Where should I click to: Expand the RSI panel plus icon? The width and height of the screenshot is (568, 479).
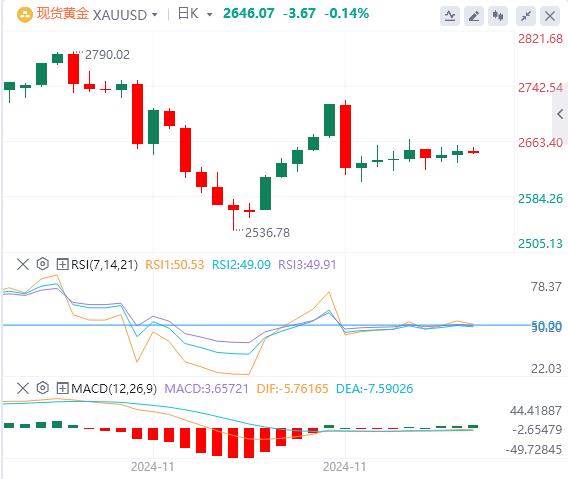[62, 264]
